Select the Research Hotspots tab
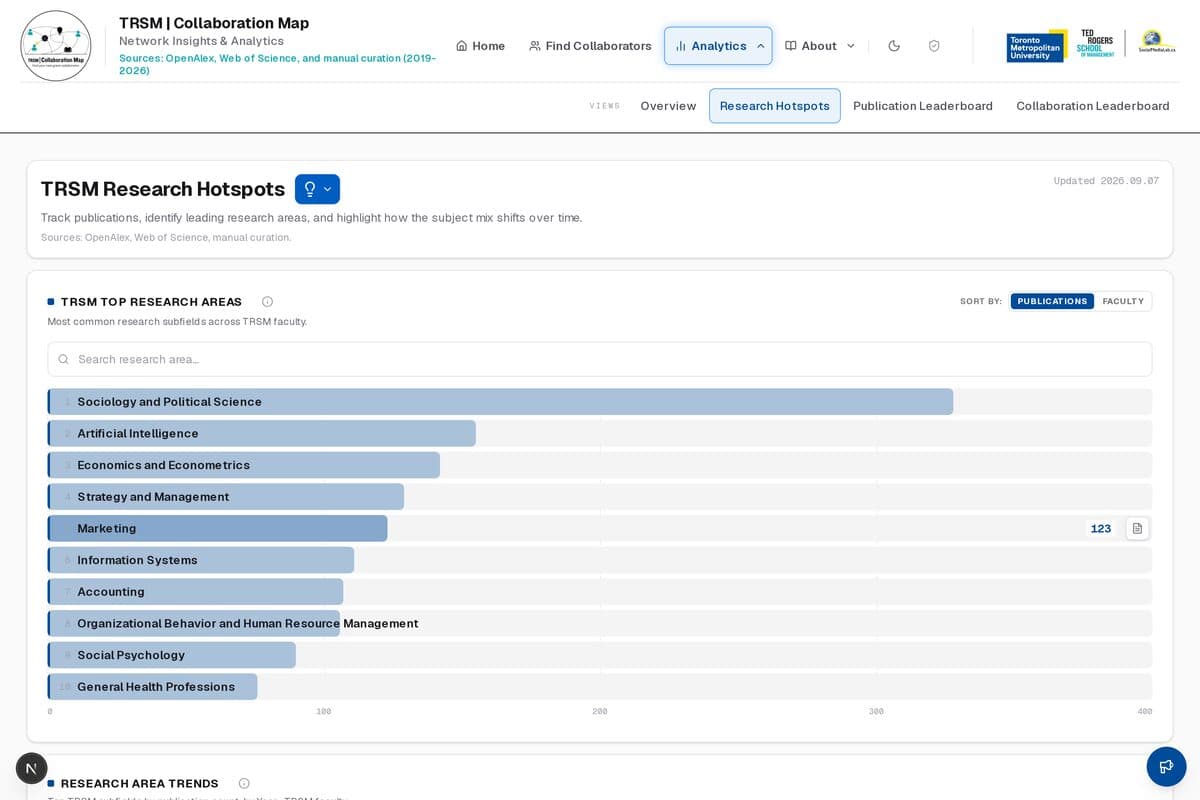The height and width of the screenshot is (800, 1200). (775, 106)
